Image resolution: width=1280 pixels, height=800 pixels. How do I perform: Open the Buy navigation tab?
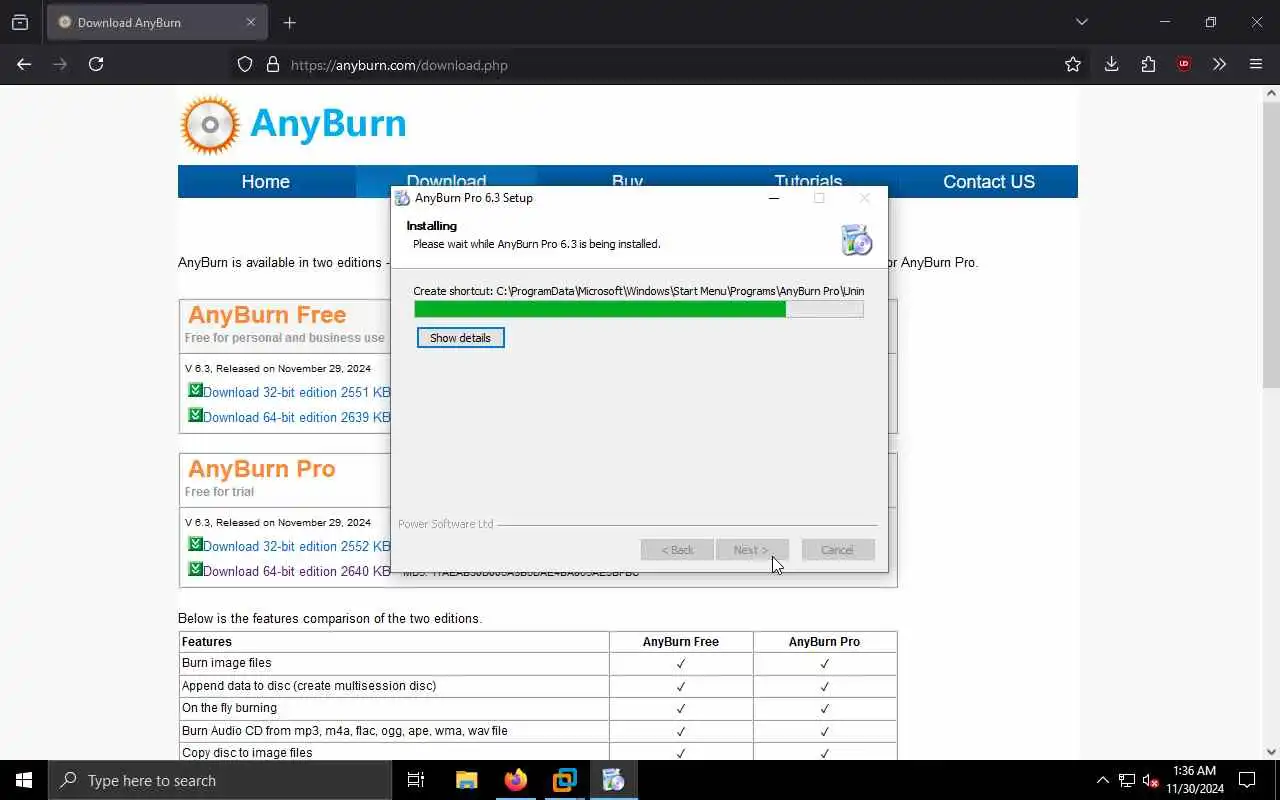(x=627, y=178)
